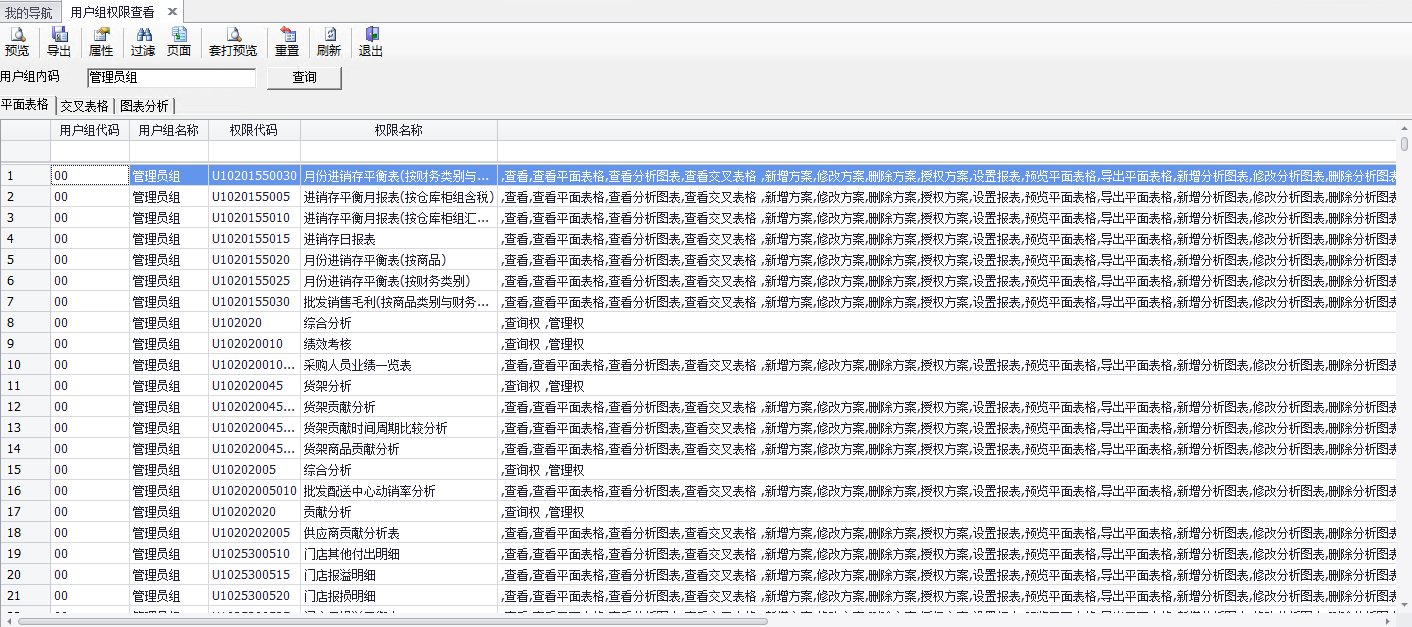Select the cell 批发配送中心动销率分析
This screenshot has width=1412, height=627.
click(399, 491)
